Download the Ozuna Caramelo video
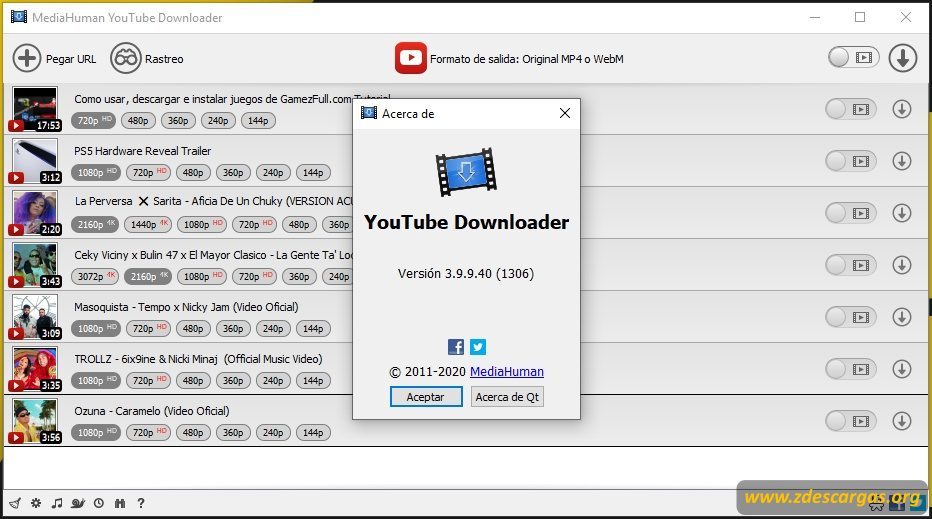 902,421
